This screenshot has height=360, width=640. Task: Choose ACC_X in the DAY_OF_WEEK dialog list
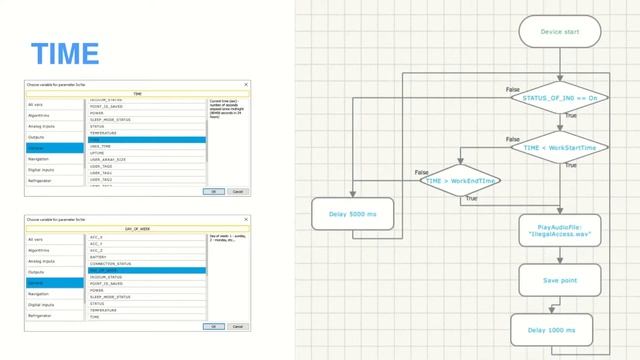(147, 237)
